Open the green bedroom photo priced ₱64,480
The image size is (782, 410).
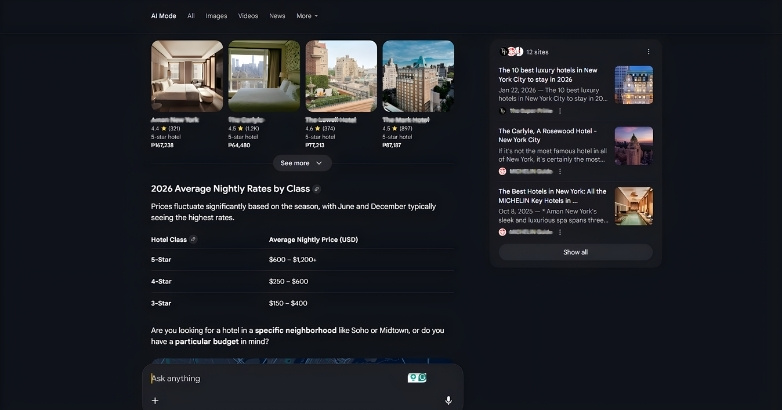[264, 76]
